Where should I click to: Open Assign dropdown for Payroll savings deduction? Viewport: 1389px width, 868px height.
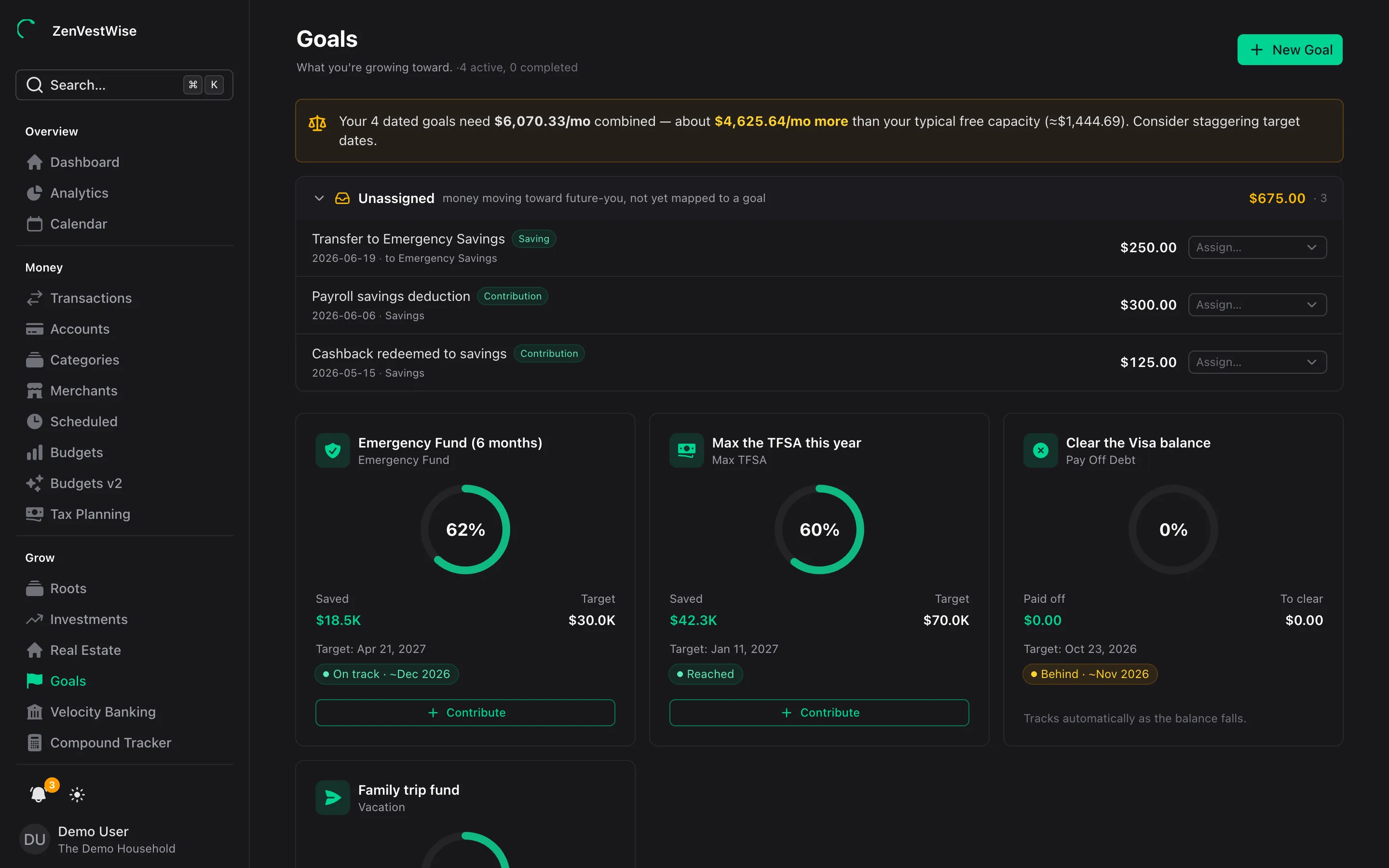(1257, 305)
